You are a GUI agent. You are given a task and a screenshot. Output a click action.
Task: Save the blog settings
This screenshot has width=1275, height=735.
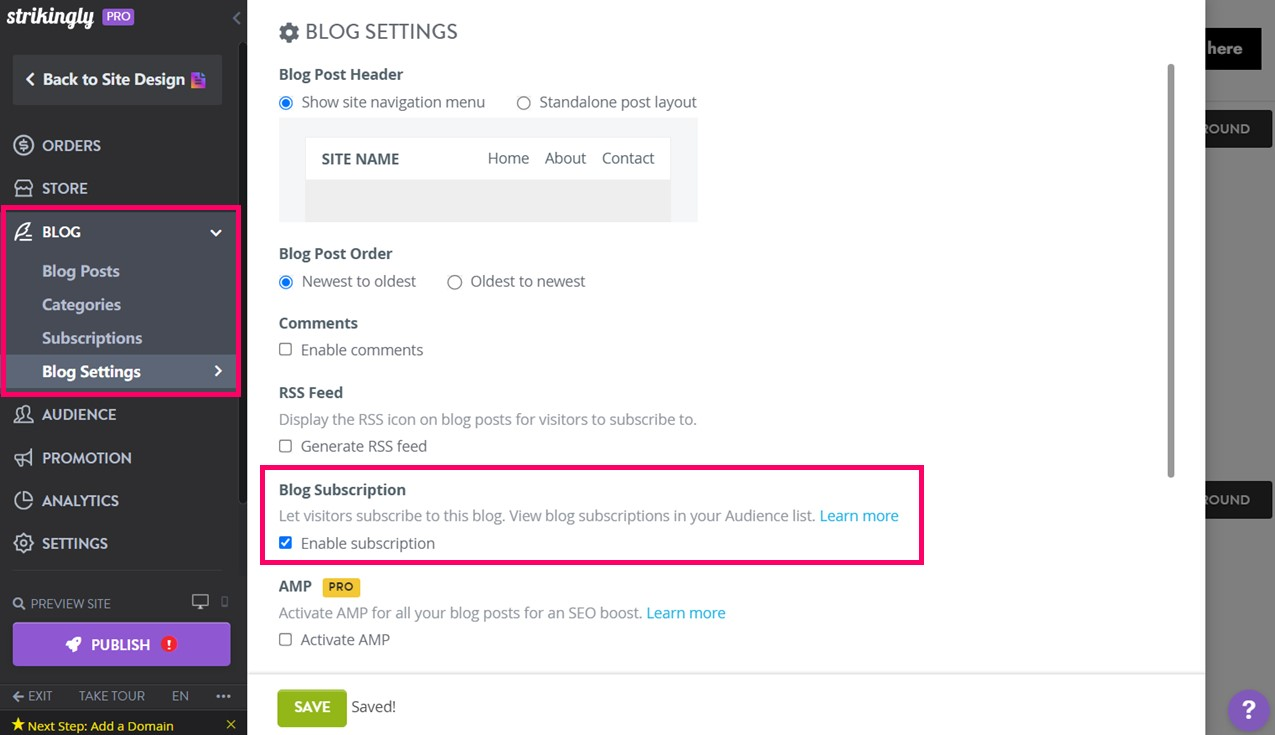pos(311,707)
